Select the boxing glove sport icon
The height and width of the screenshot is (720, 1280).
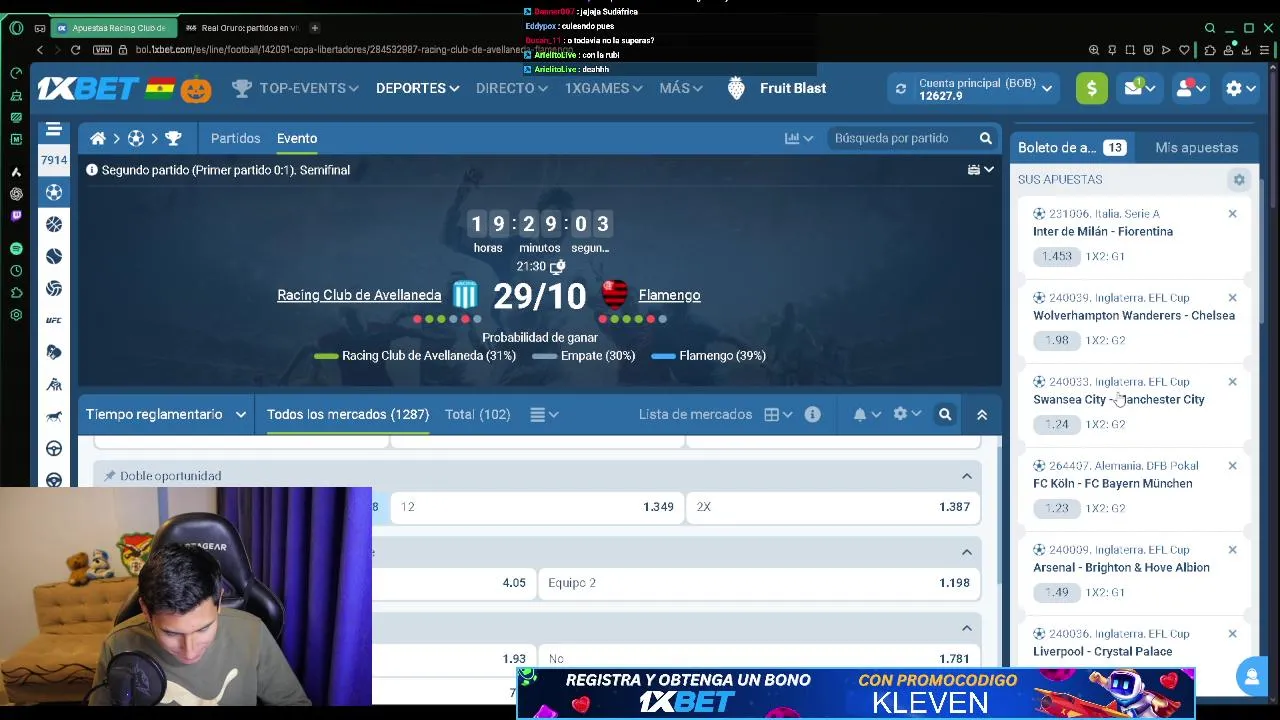pos(54,352)
